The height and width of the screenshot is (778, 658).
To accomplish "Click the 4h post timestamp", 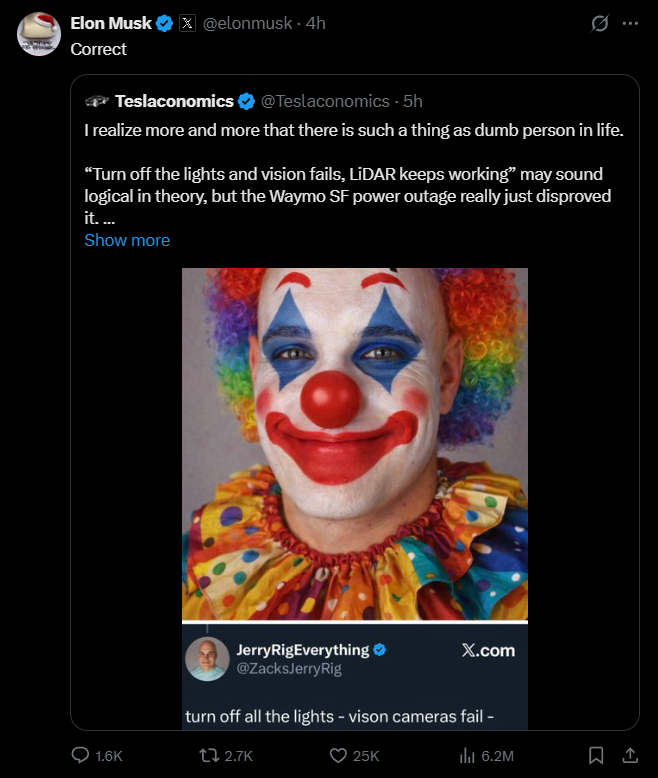I will 316,23.
